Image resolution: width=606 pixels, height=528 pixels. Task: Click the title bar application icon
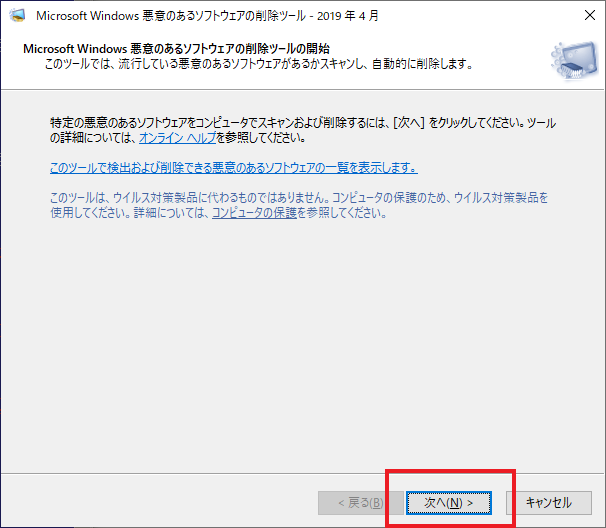[x=17, y=15]
